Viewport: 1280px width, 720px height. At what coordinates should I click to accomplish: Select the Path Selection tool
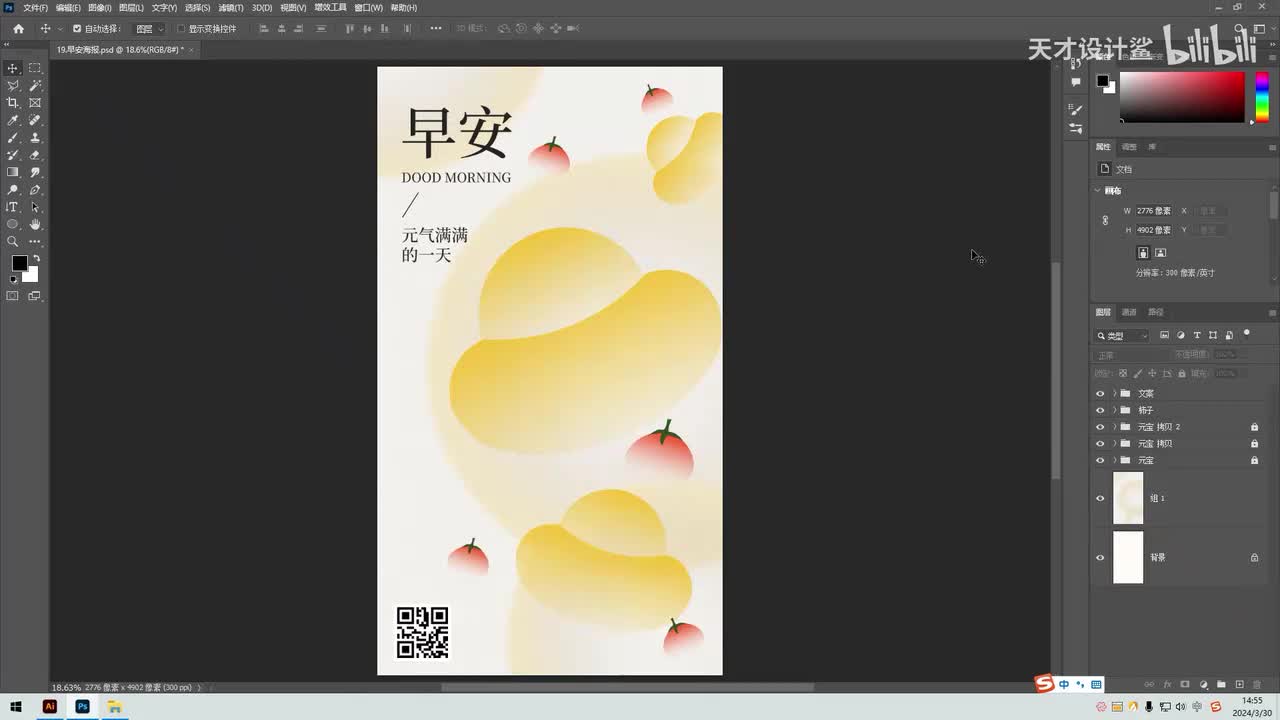[35, 207]
